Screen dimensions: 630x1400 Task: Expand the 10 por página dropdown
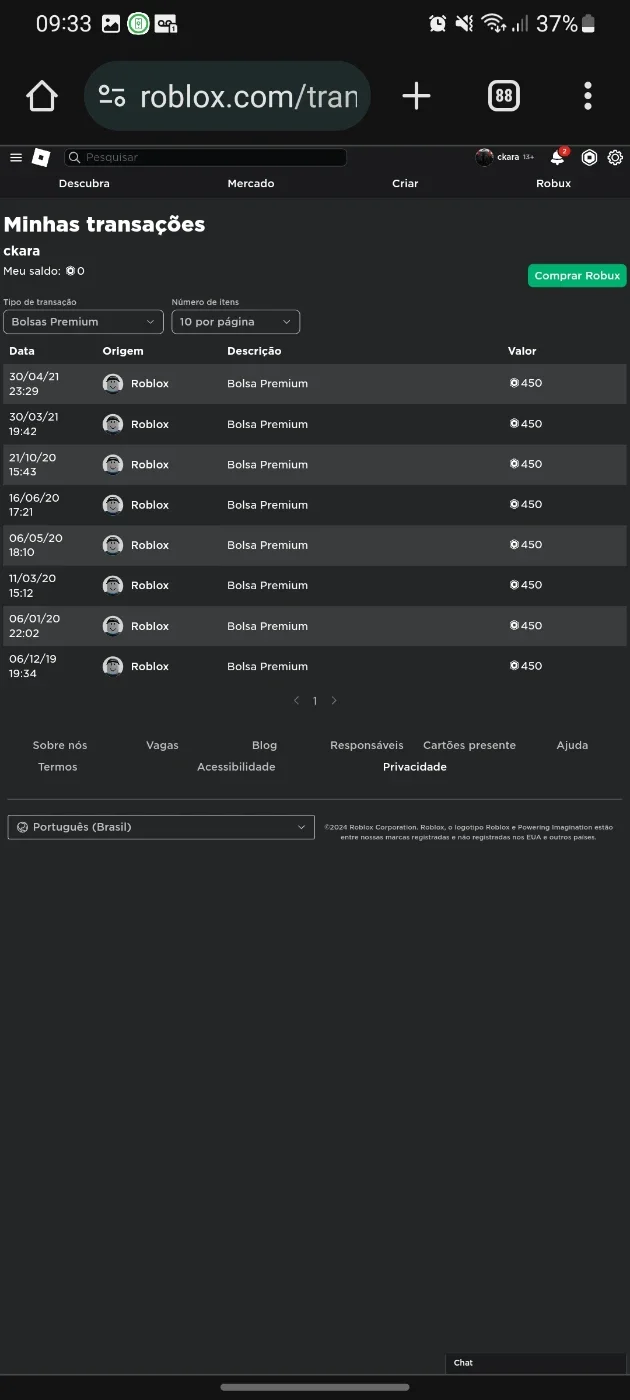pos(236,322)
